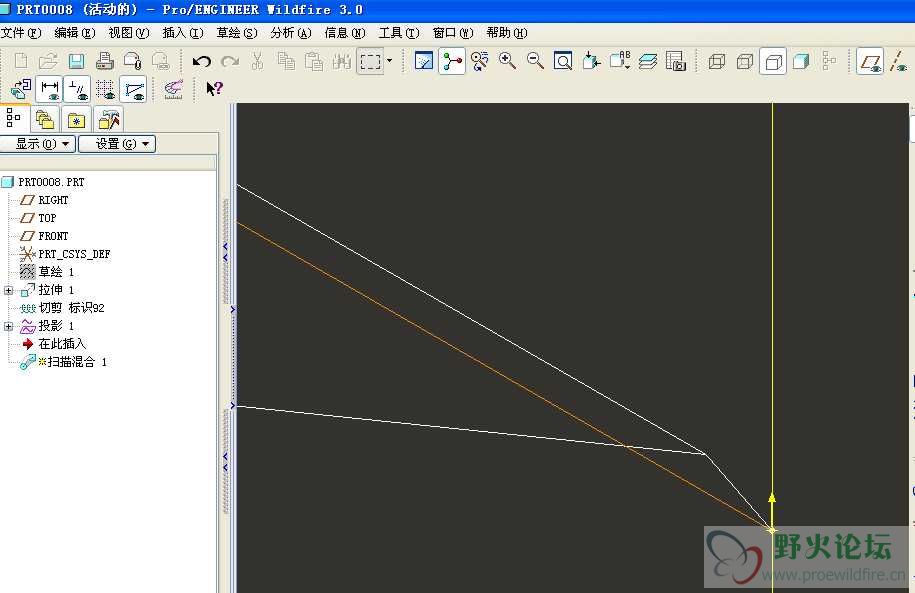Image resolution: width=915 pixels, height=593 pixels.
Task: Refit the model to the window
Action: point(563,61)
